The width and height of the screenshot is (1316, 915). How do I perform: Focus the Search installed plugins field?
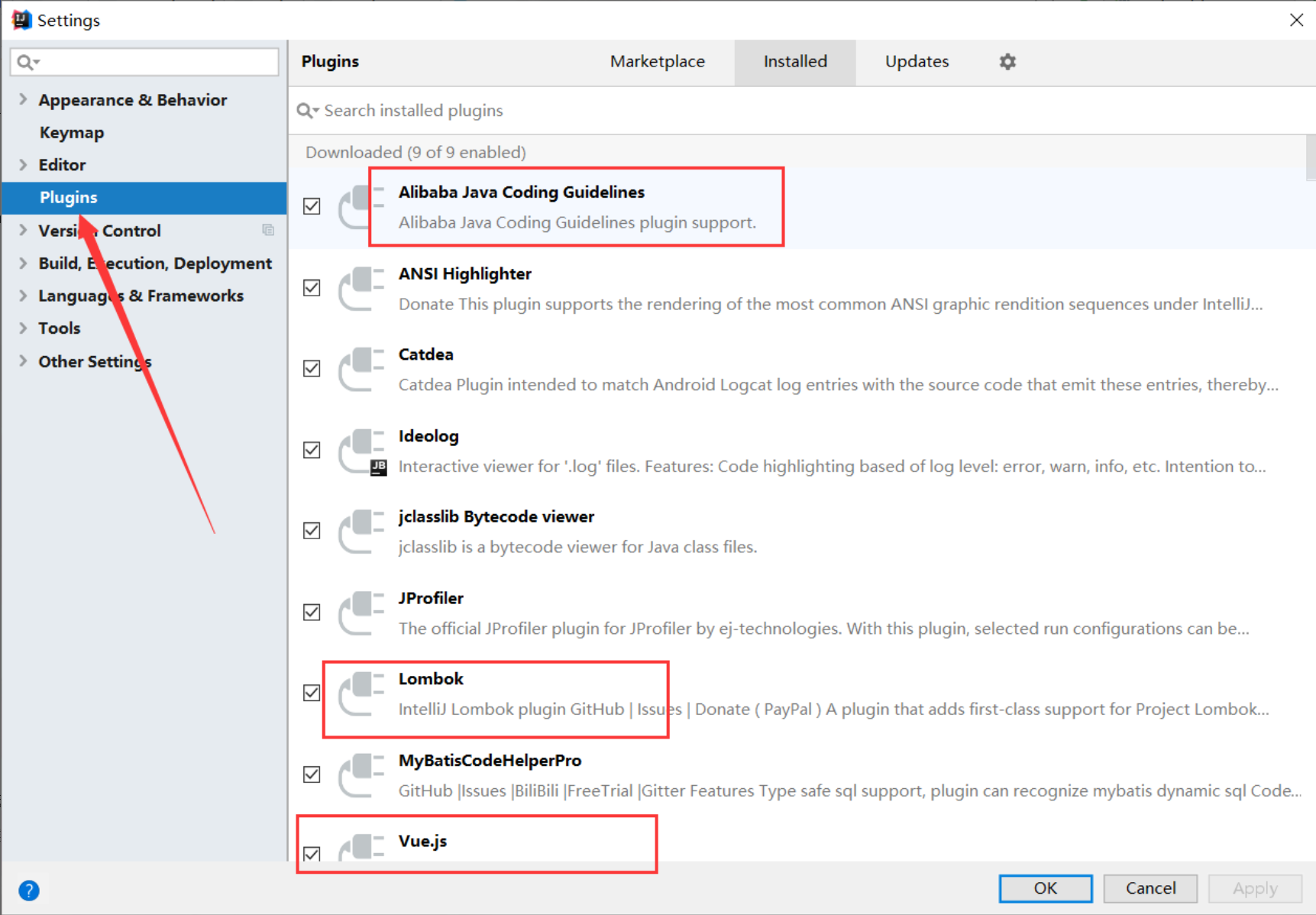click(x=802, y=111)
